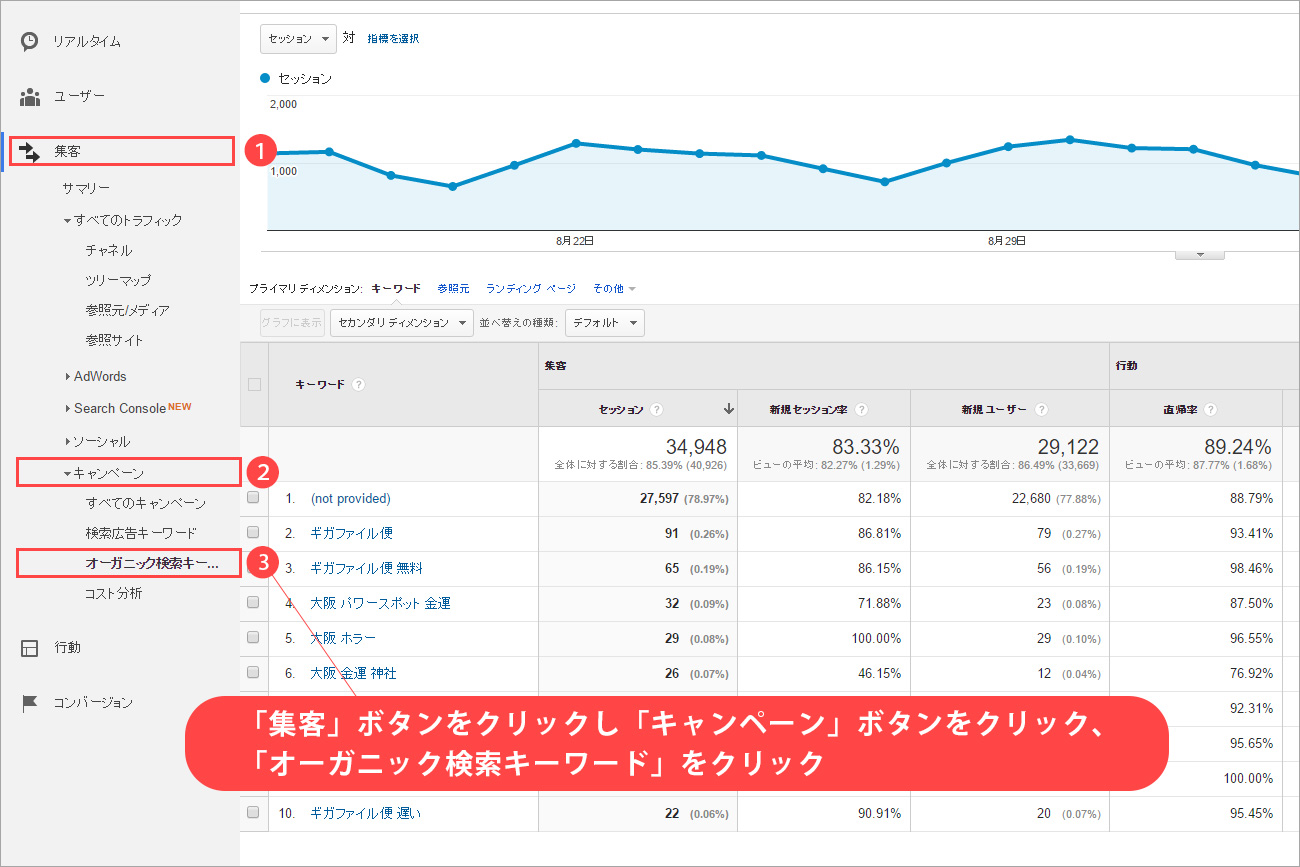
Task: Open すべてのキャンペーン report
Action: coord(146,503)
